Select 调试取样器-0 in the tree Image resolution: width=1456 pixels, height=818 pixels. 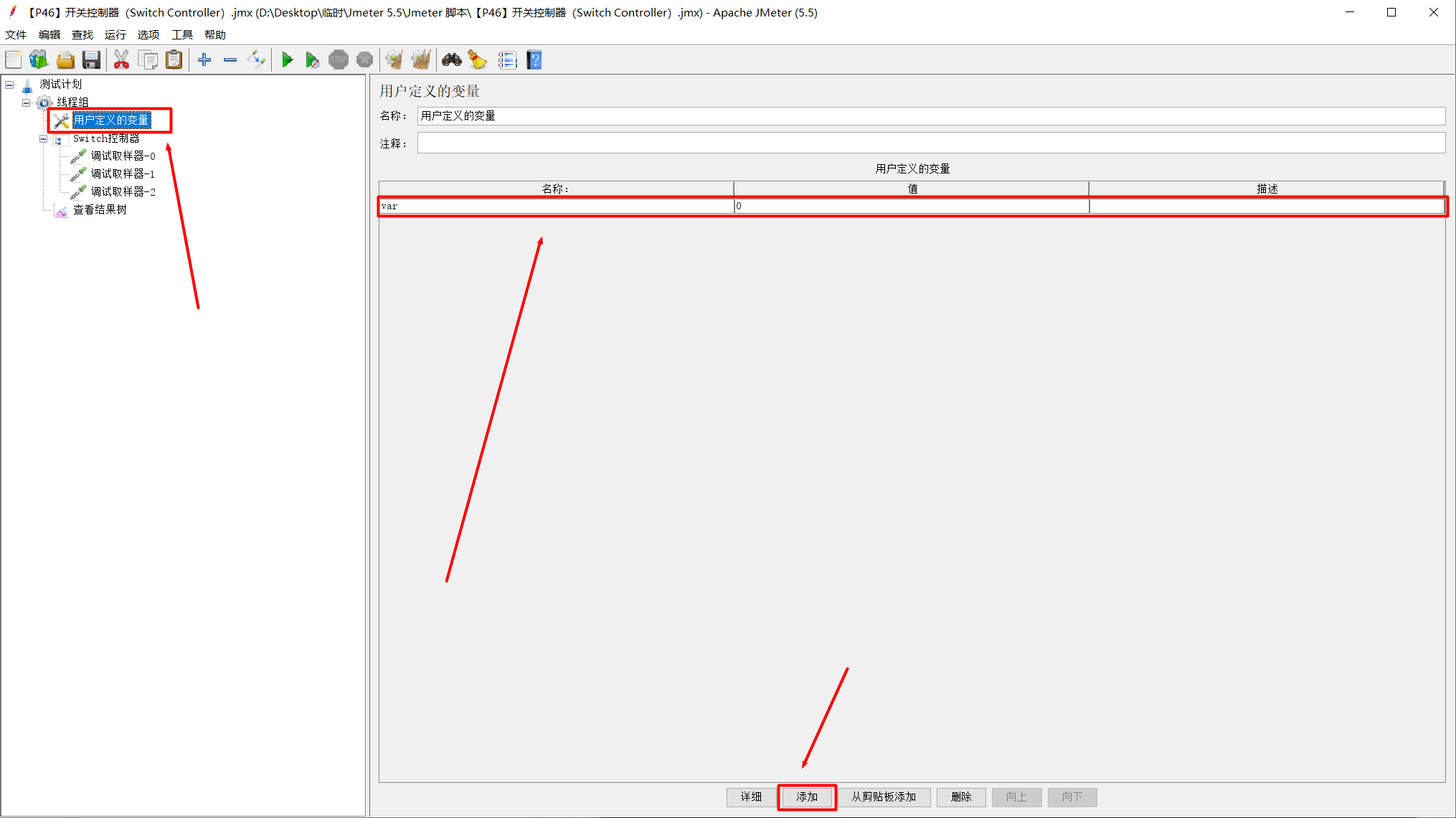pos(123,156)
